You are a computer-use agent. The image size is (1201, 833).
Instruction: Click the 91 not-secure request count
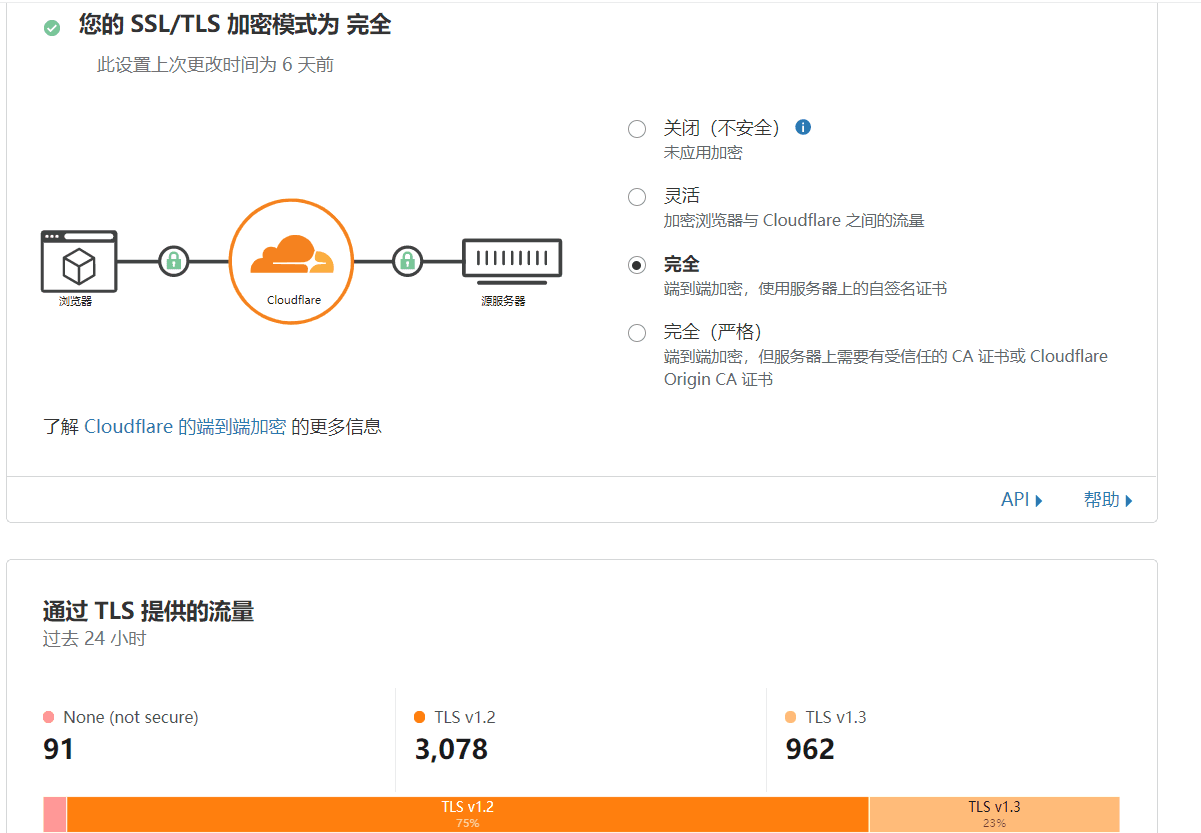59,749
